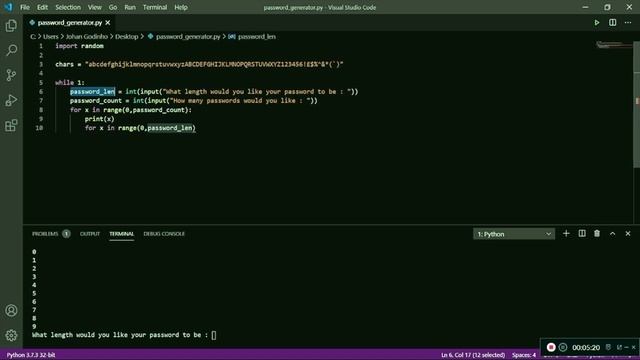Open the Run and Debug view
640x360 pixels.
pos(11,100)
